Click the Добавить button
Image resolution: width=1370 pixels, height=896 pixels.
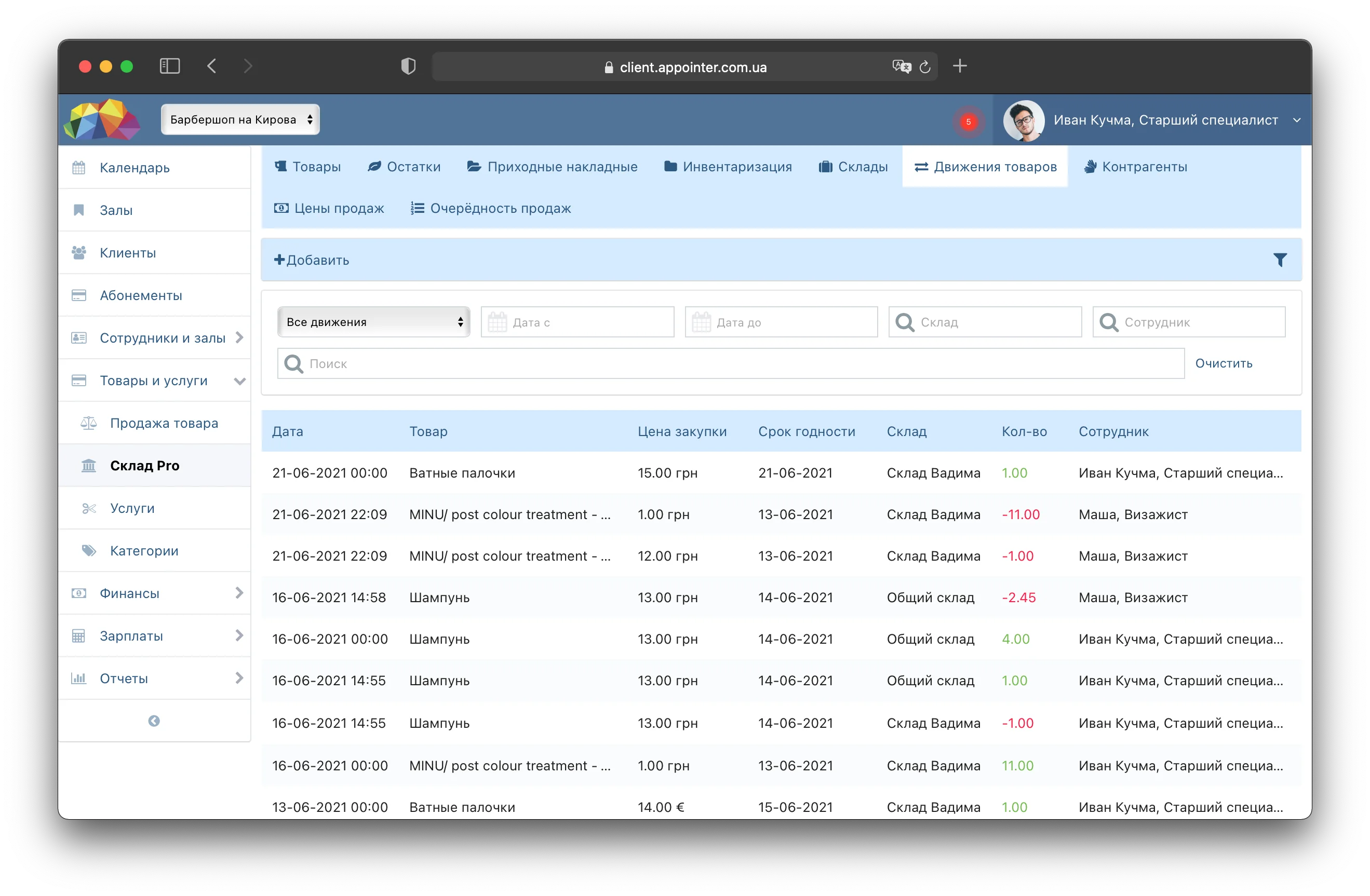coord(312,260)
